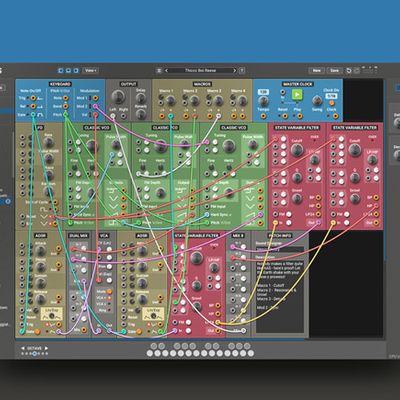Select the highlighted octave radio dot
Viewport: 400px width, 400px height.
pyautogui.click(x=34, y=353)
